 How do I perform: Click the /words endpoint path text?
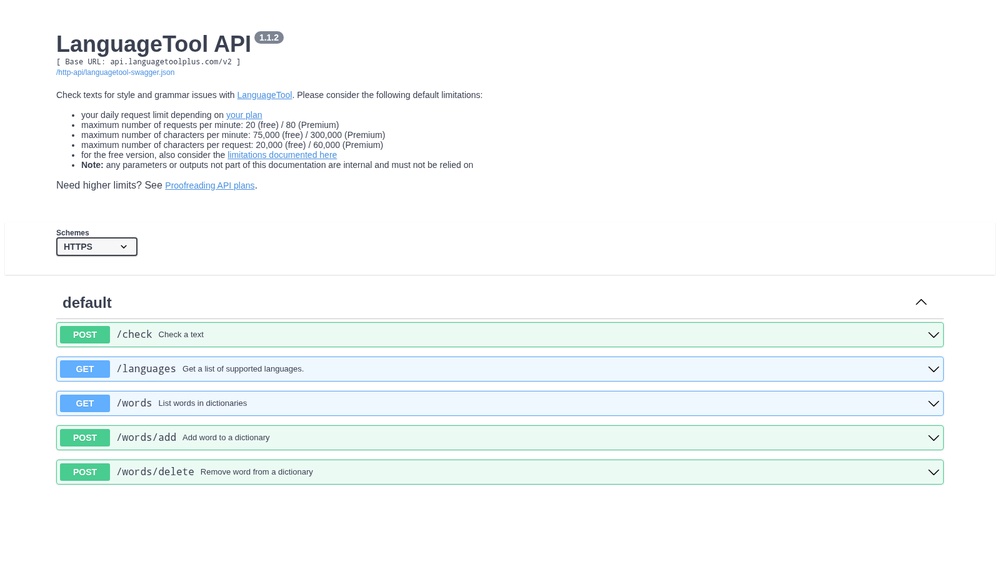[134, 403]
